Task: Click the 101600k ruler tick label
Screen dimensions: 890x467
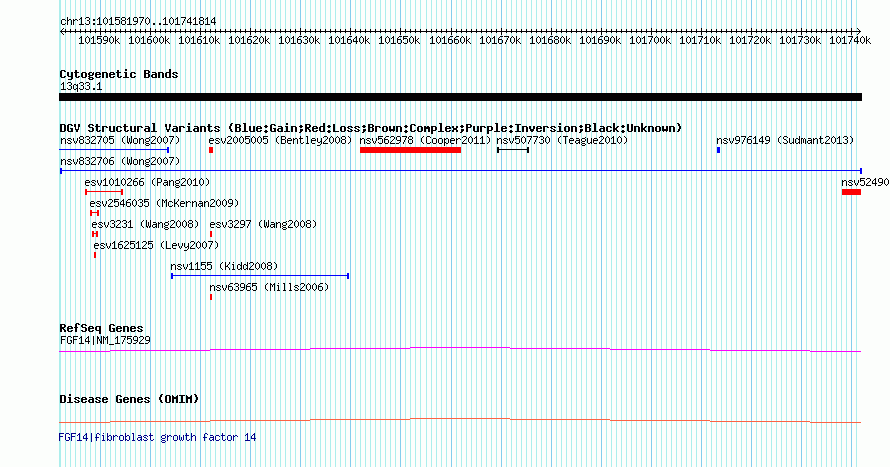Action: click(149, 40)
